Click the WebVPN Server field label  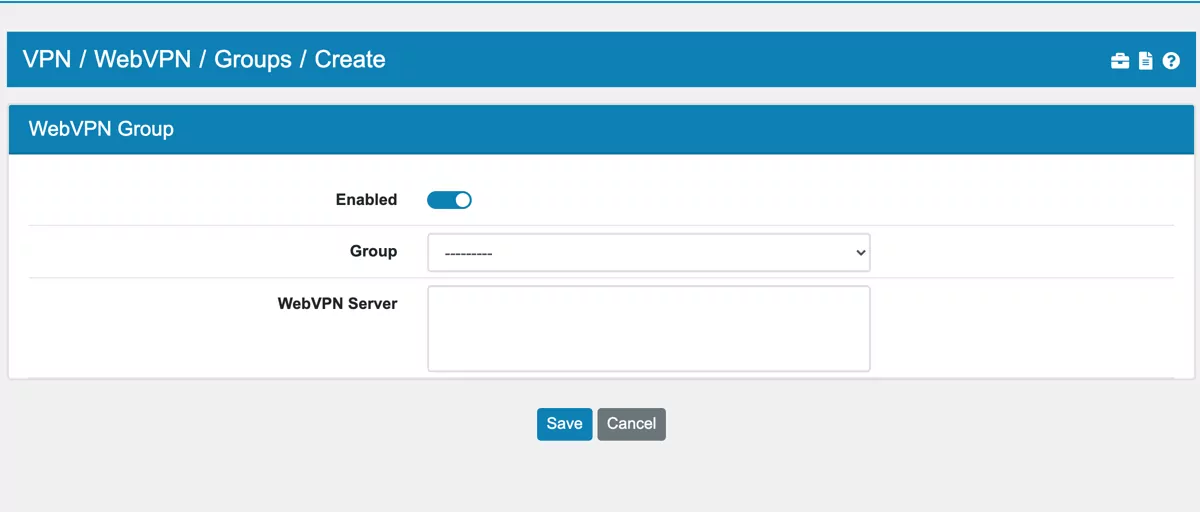(x=337, y=304)
